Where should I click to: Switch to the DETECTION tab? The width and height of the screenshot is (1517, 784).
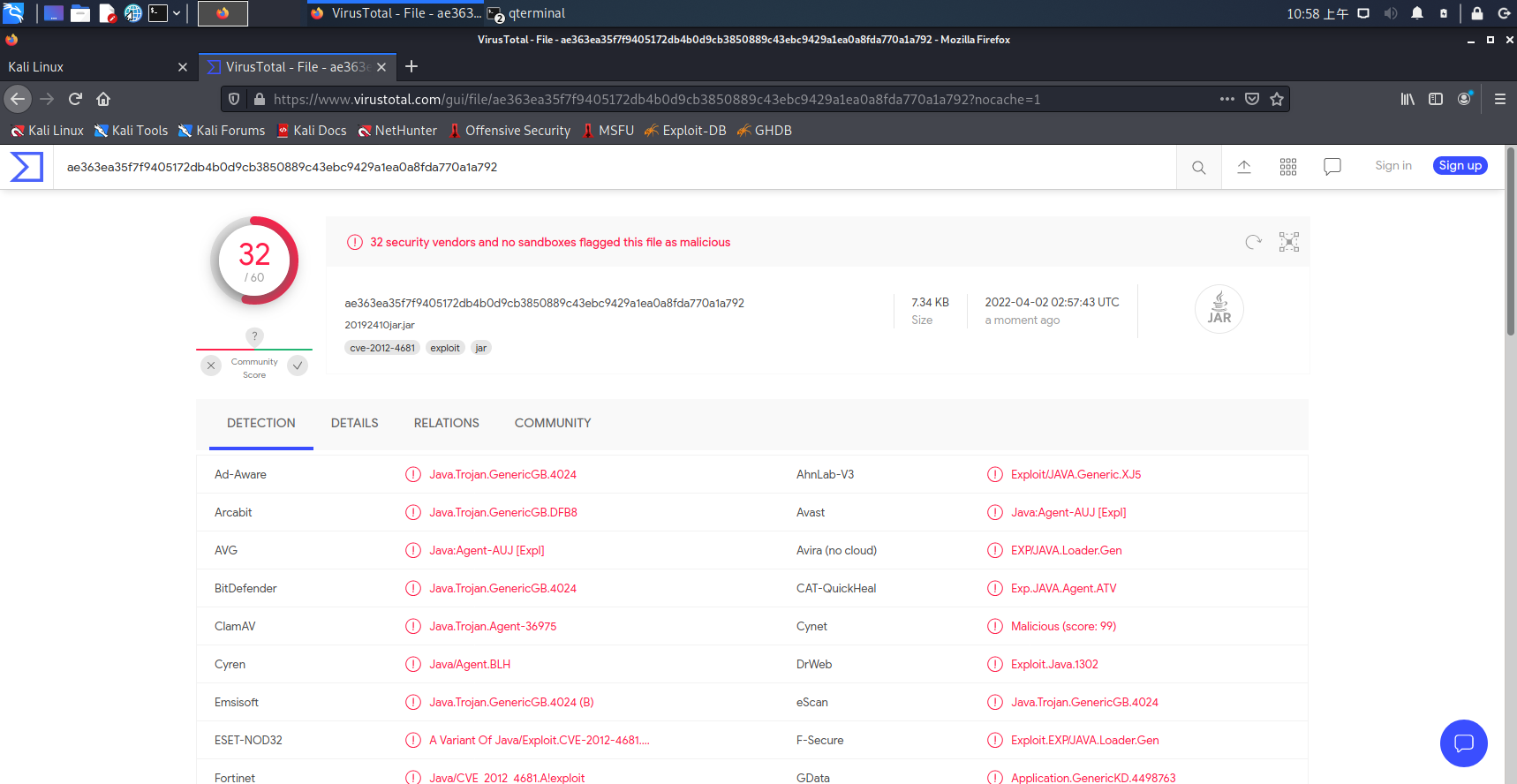(261, 424)
